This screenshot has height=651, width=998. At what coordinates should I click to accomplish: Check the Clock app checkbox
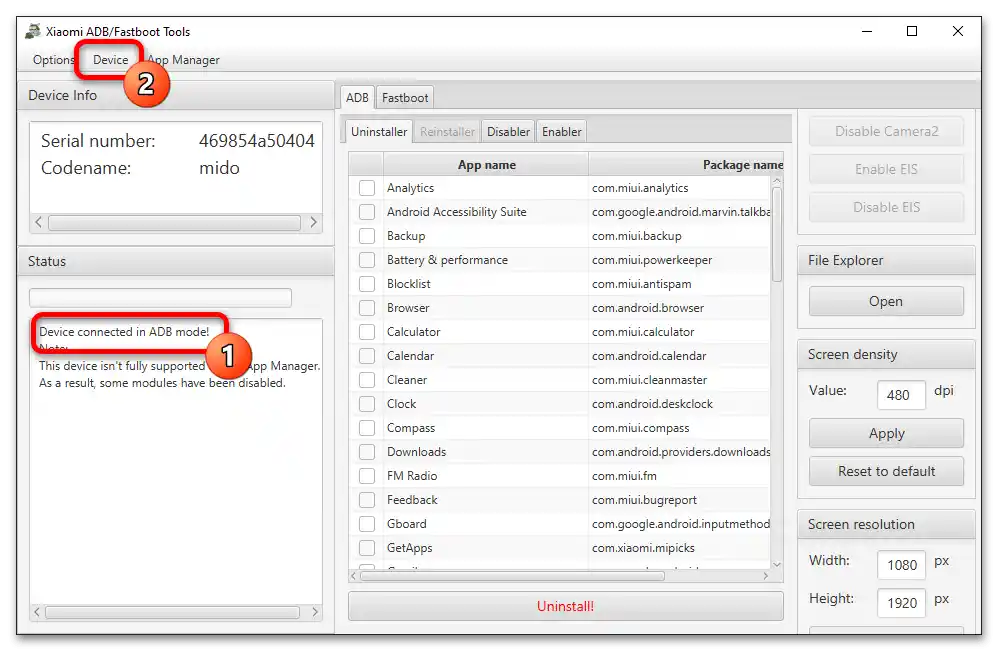[367, 404]
